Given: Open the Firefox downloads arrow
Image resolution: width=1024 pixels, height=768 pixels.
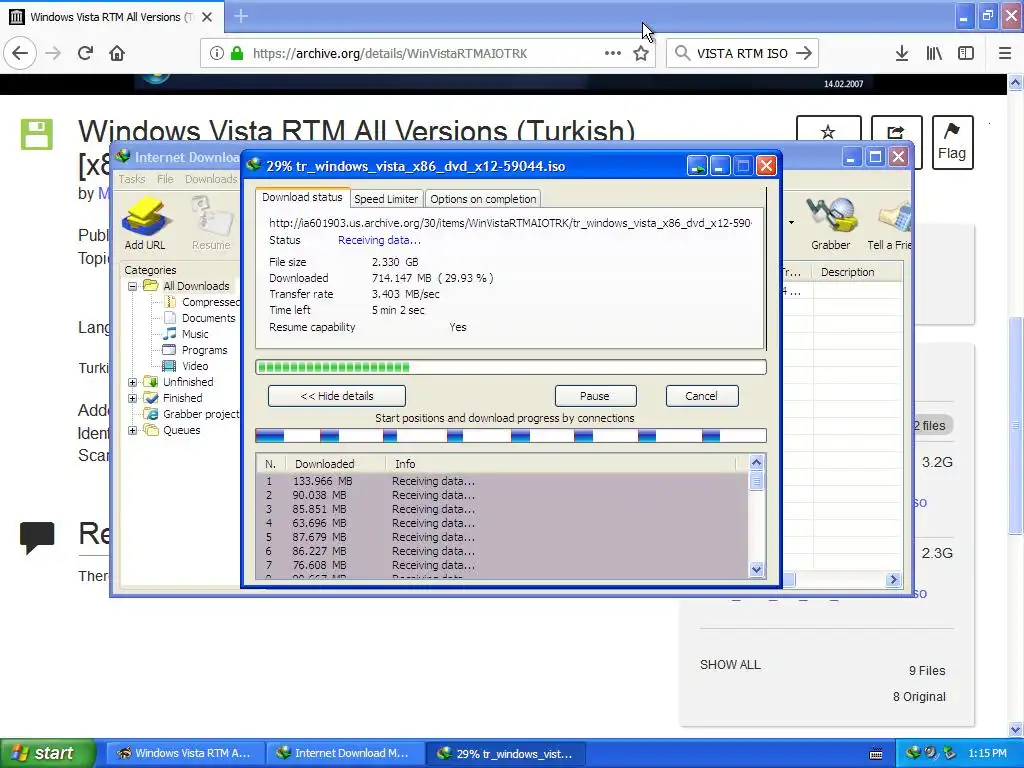Looking at the screenshot, I should [902, 54].
